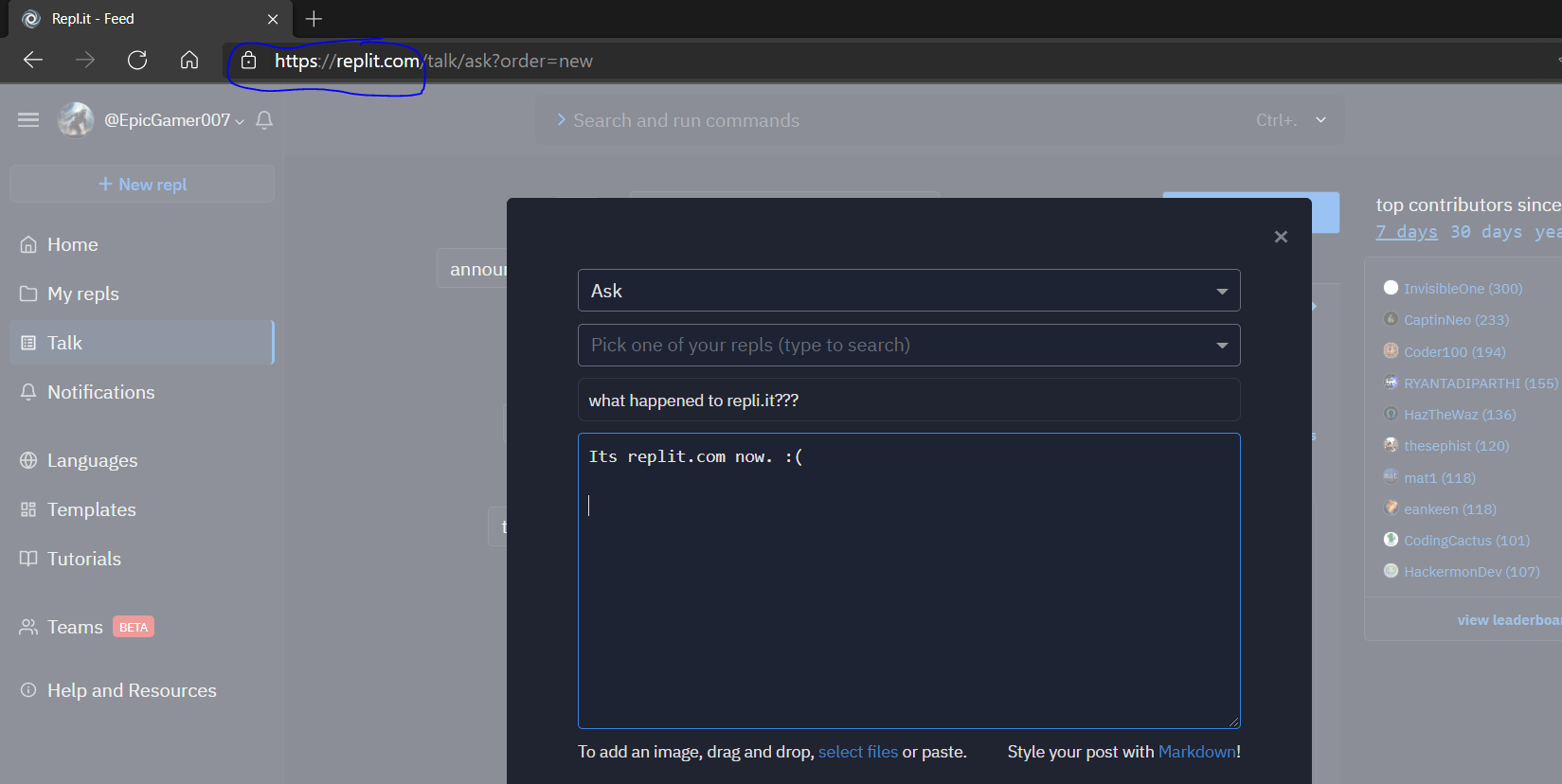Open Coder100 (194) profile

click(x=1455, y=352)
